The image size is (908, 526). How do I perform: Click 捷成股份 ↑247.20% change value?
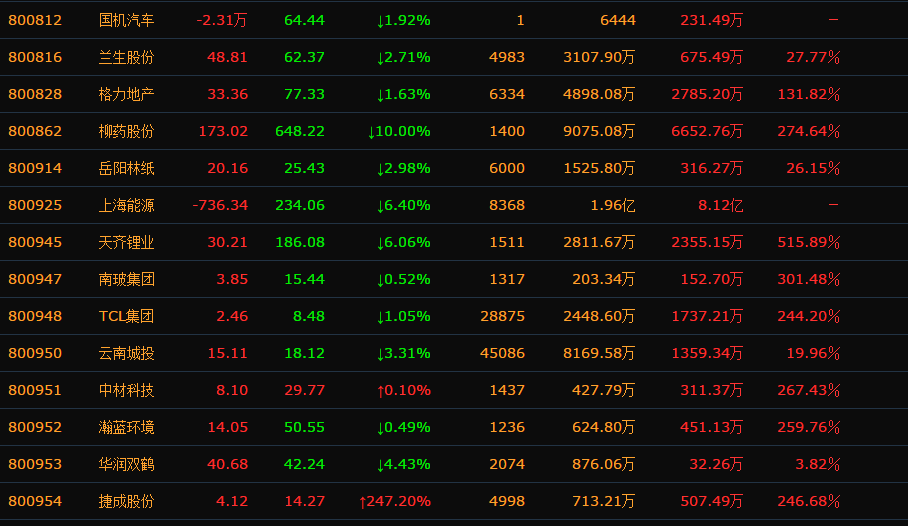pos(394,501)
